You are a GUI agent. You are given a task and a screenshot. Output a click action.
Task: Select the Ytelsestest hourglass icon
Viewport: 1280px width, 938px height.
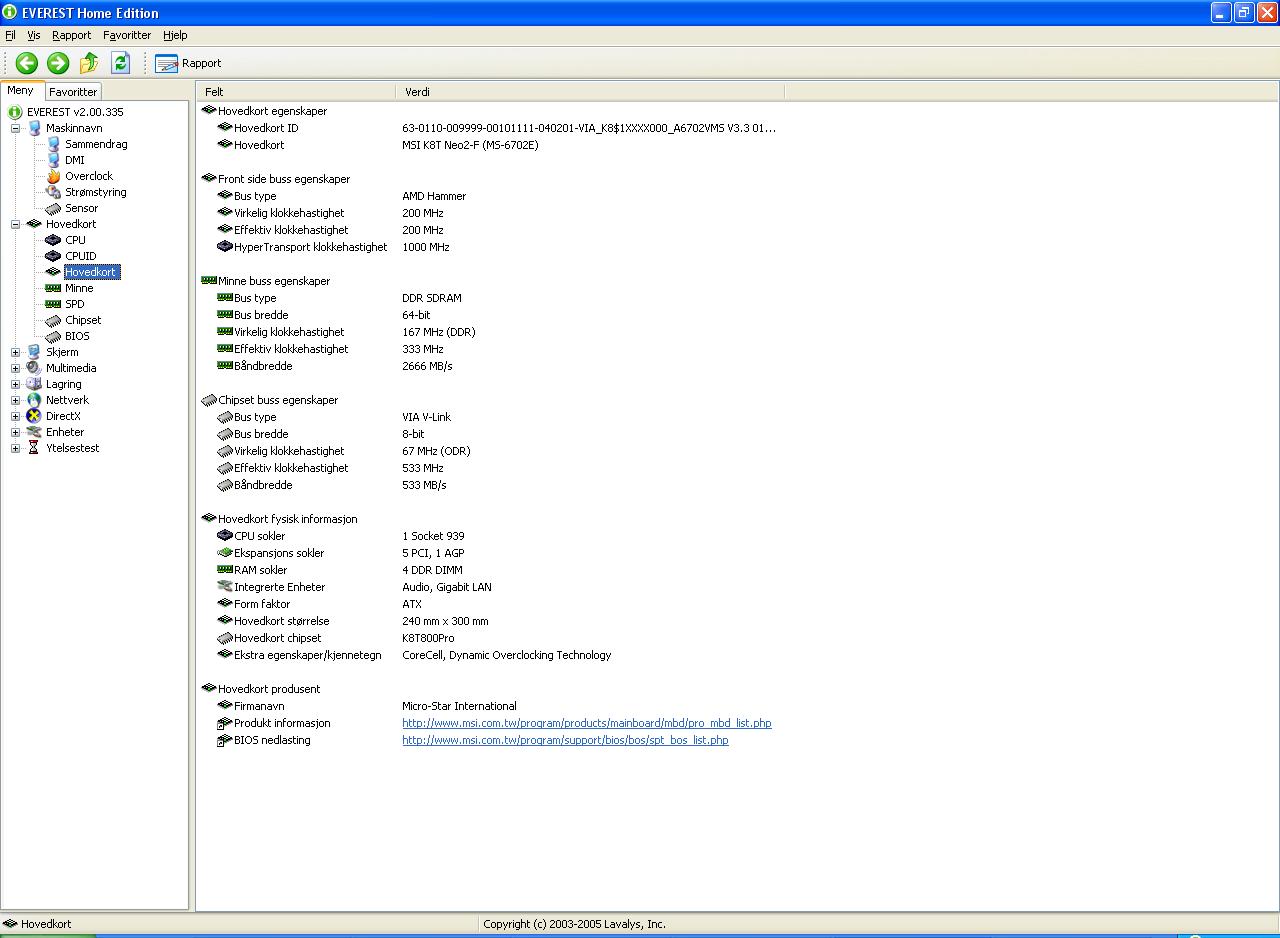[x=34, y=448]
